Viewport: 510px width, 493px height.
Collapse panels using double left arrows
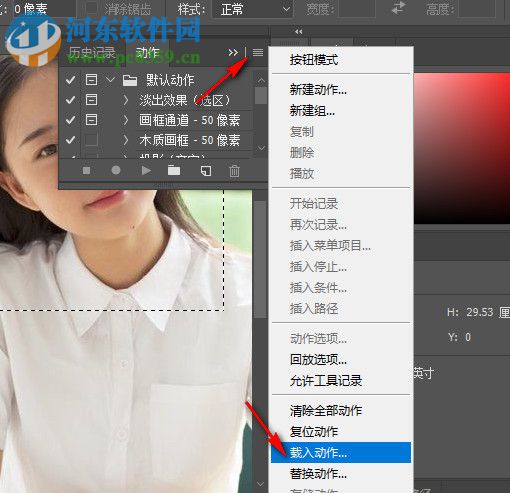click(298, 32)
